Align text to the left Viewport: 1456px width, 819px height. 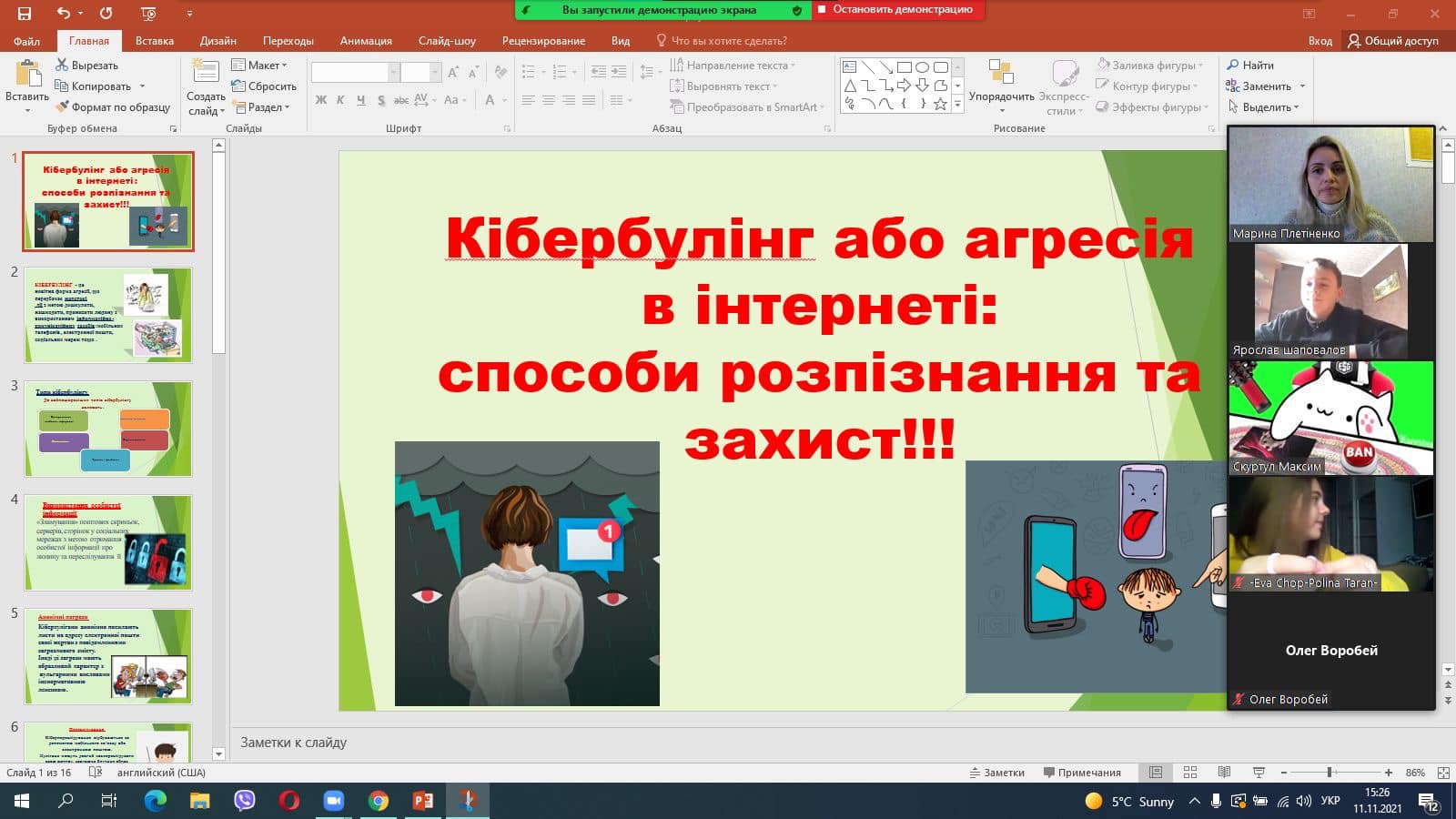click(x=528, y=100)
